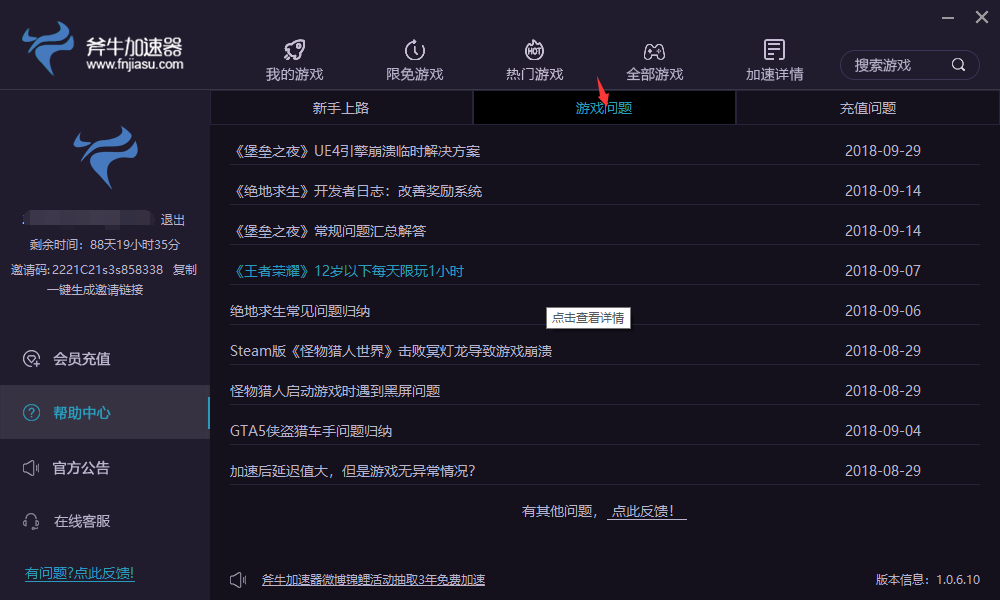Switch to the 新手上路 tab
This screenshot has height=600, width=1000.
coord(341,108)
